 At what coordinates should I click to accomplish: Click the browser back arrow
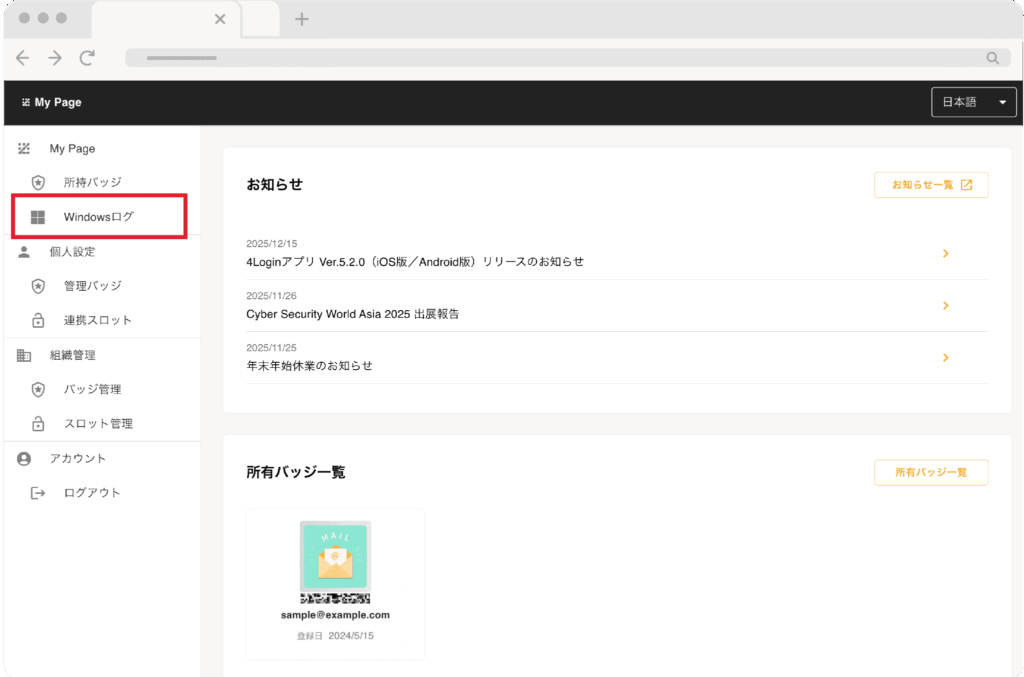tap(23, 58)
